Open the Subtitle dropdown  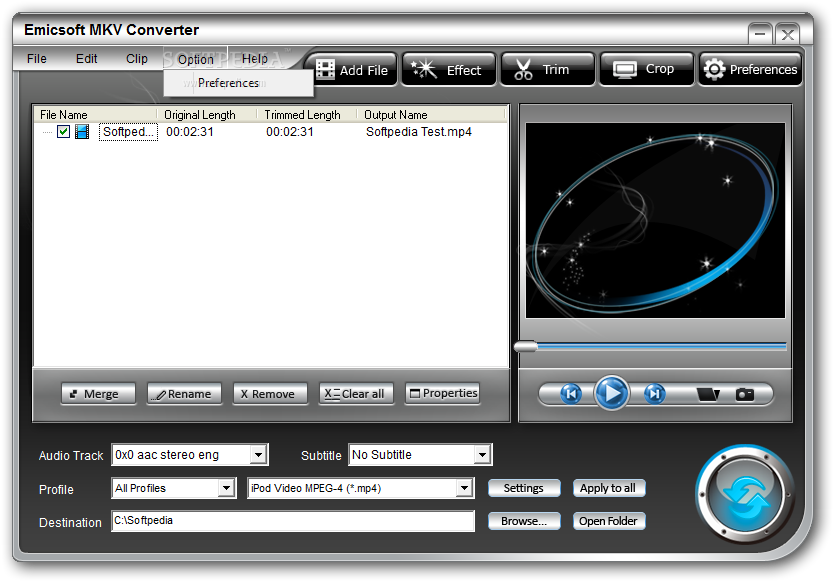coord(482,455)
